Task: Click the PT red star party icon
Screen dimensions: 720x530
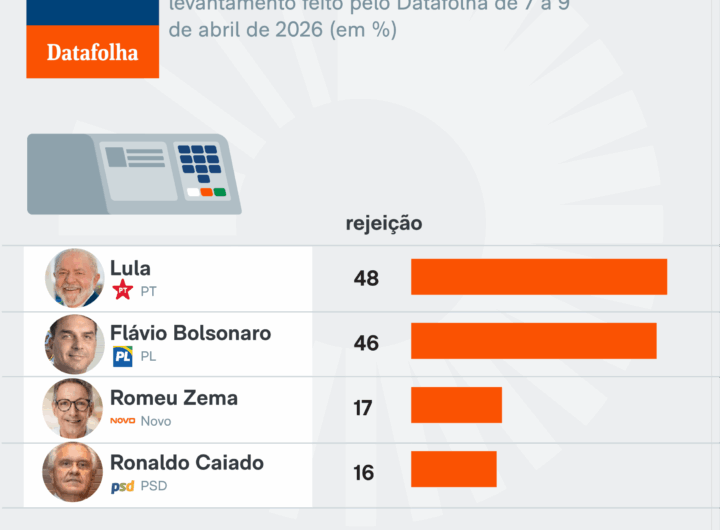Action: pyautogui.click(x=123, y=291)
